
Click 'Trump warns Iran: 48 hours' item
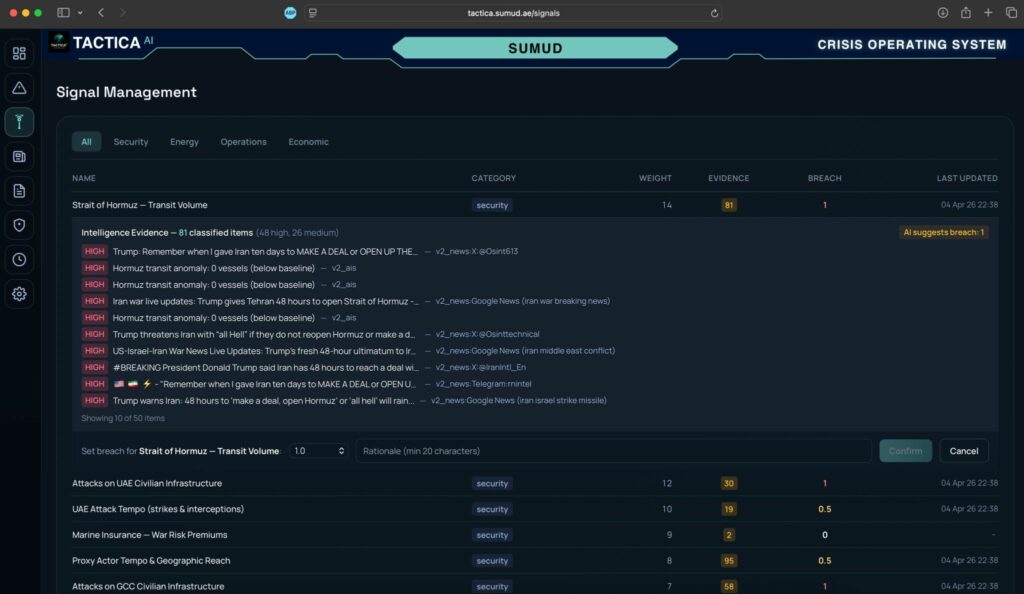click(x=344, y=401)
